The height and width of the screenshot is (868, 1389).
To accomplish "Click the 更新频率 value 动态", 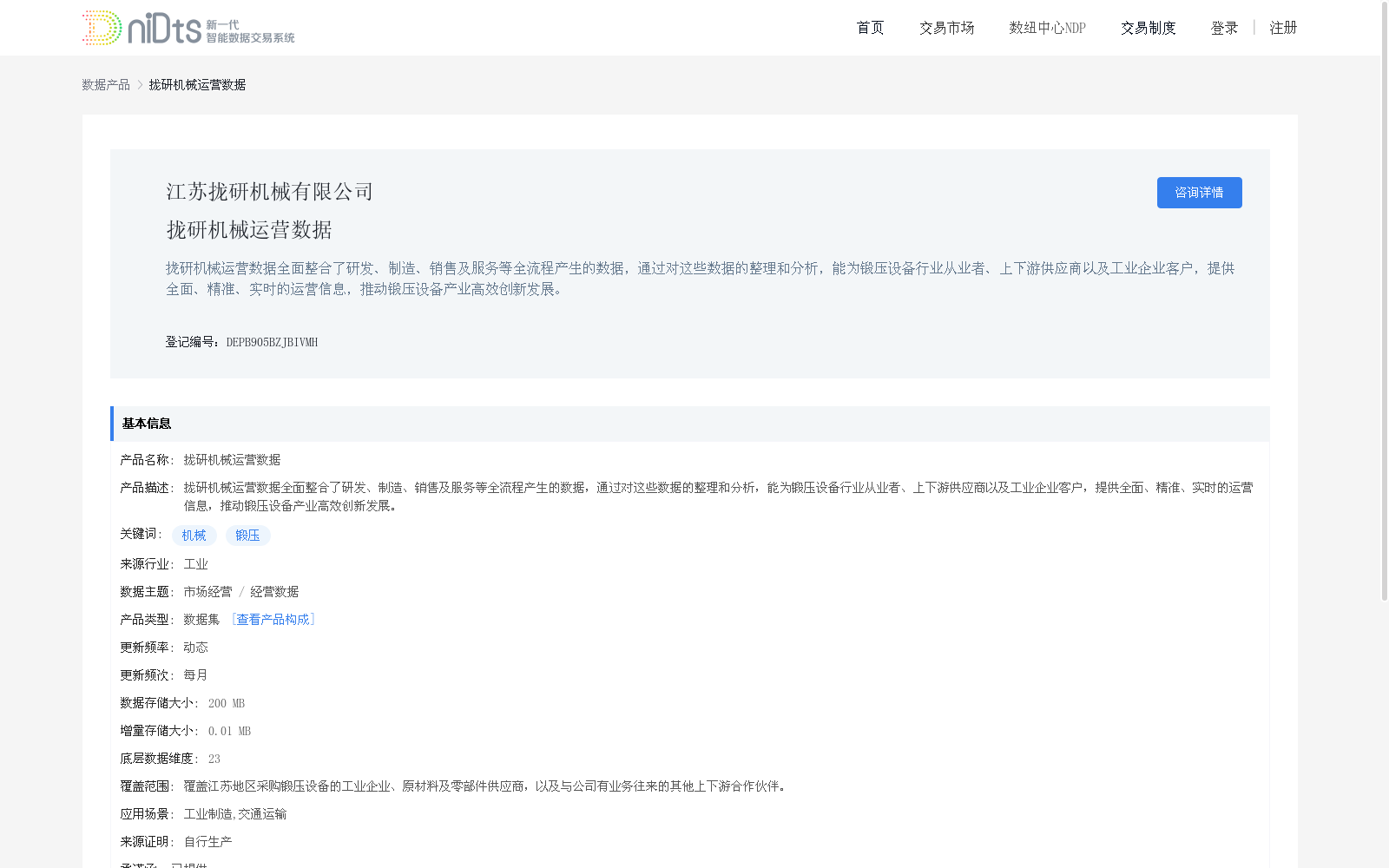I will (195, 648).
